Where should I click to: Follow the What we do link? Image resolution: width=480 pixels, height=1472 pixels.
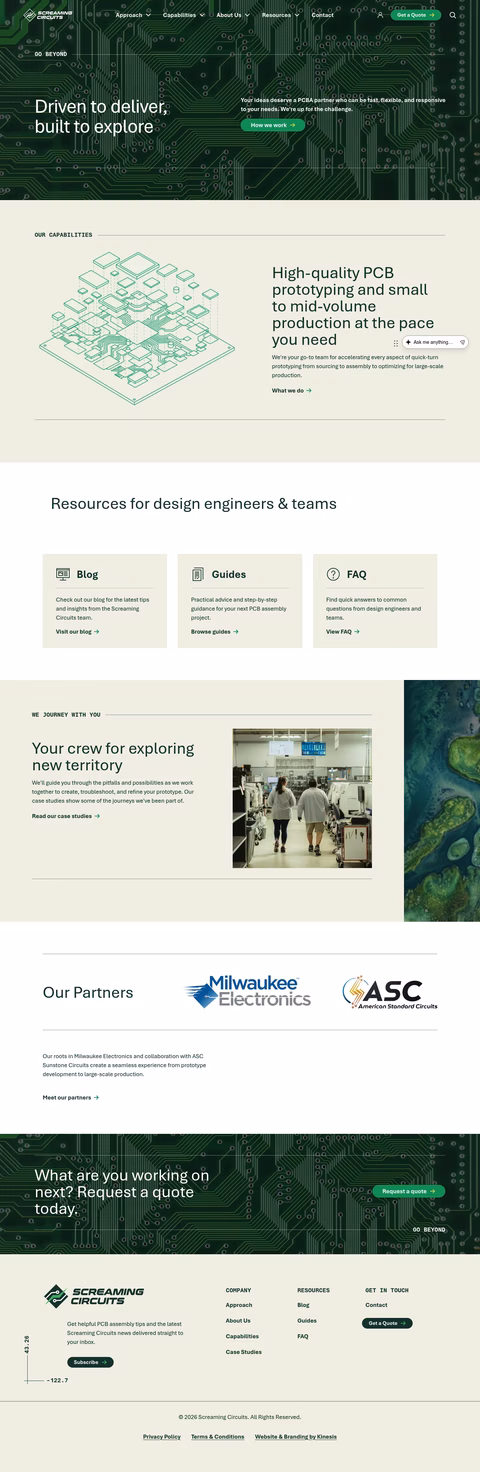coord(292,391)
